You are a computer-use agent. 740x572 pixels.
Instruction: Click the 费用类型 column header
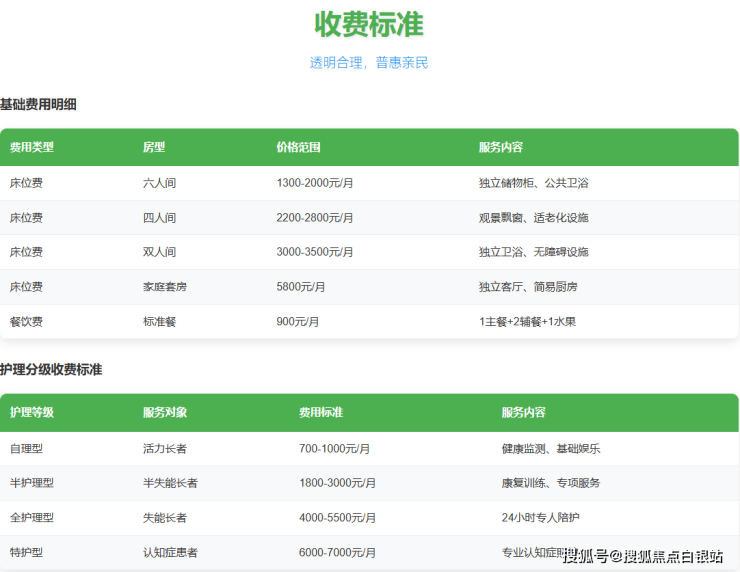32,147
